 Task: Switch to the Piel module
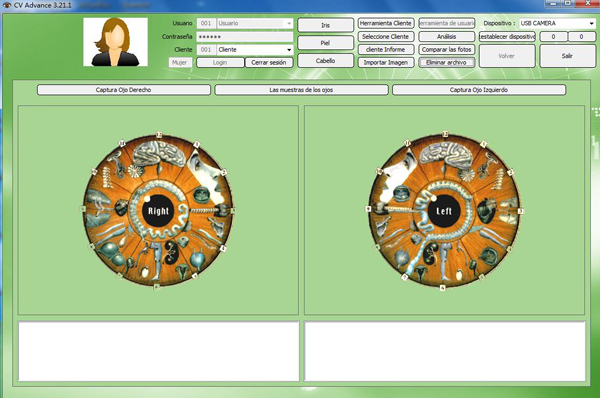(x=325, y=43)
